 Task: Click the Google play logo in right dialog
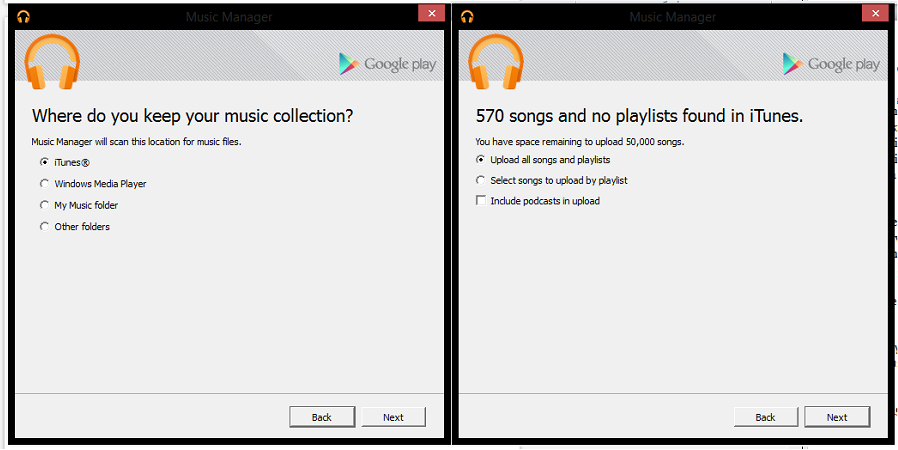coord(831,64)
